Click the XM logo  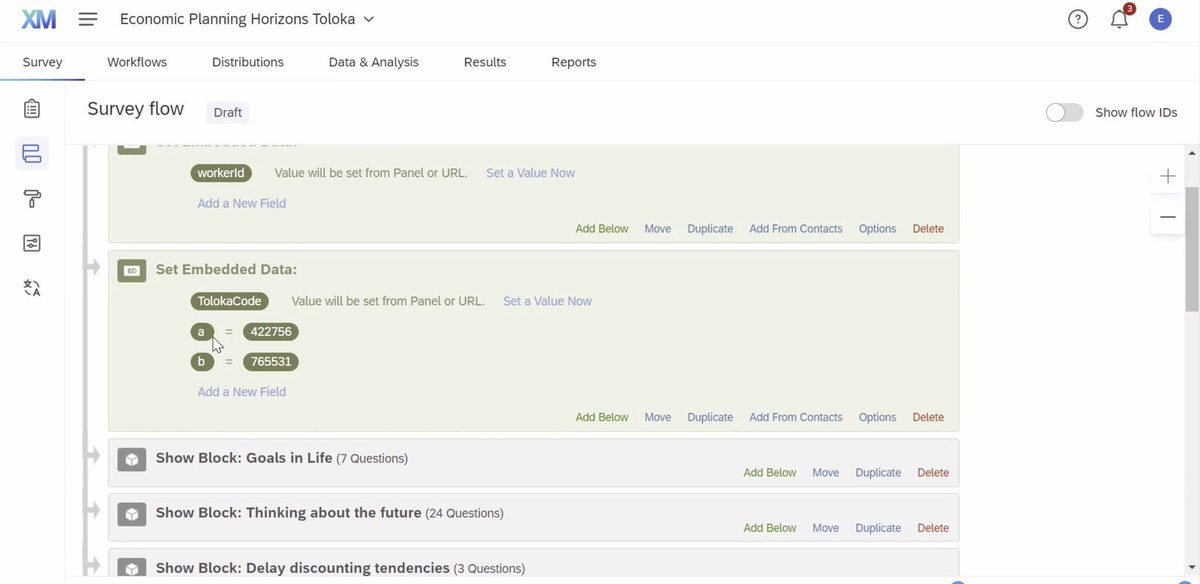click(39, 19)
